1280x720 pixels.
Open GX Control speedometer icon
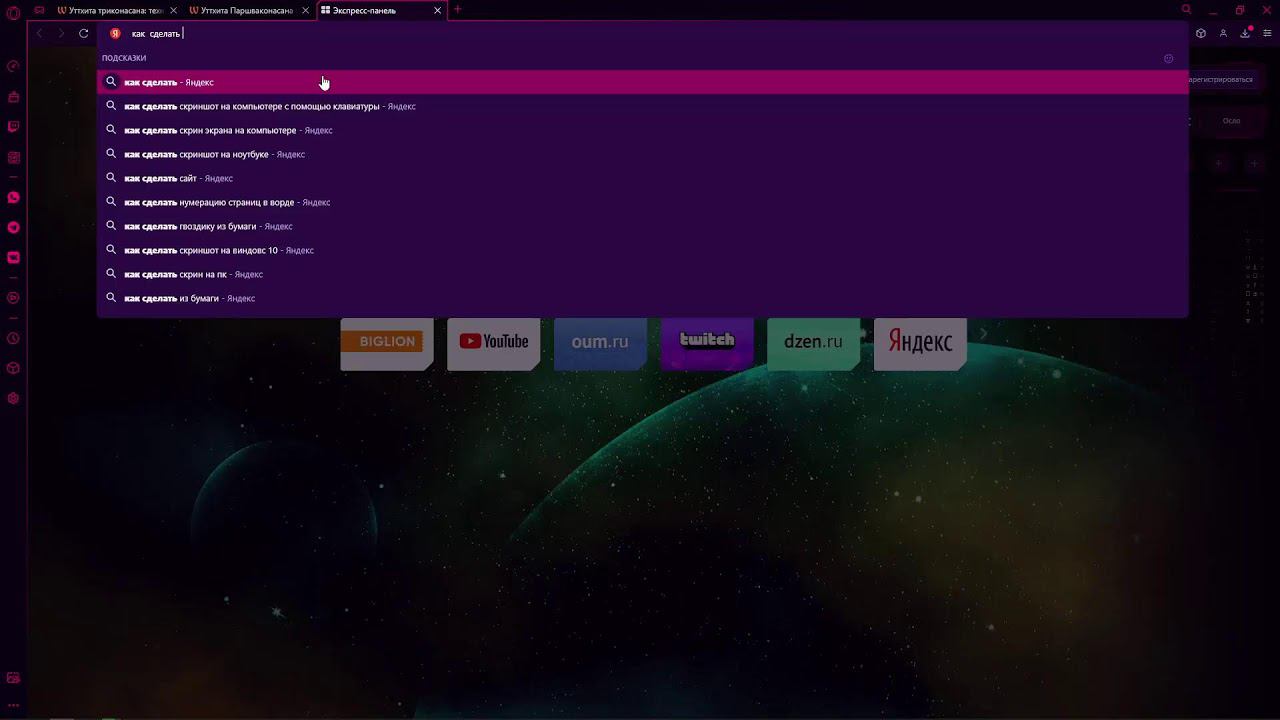[13, 67]
